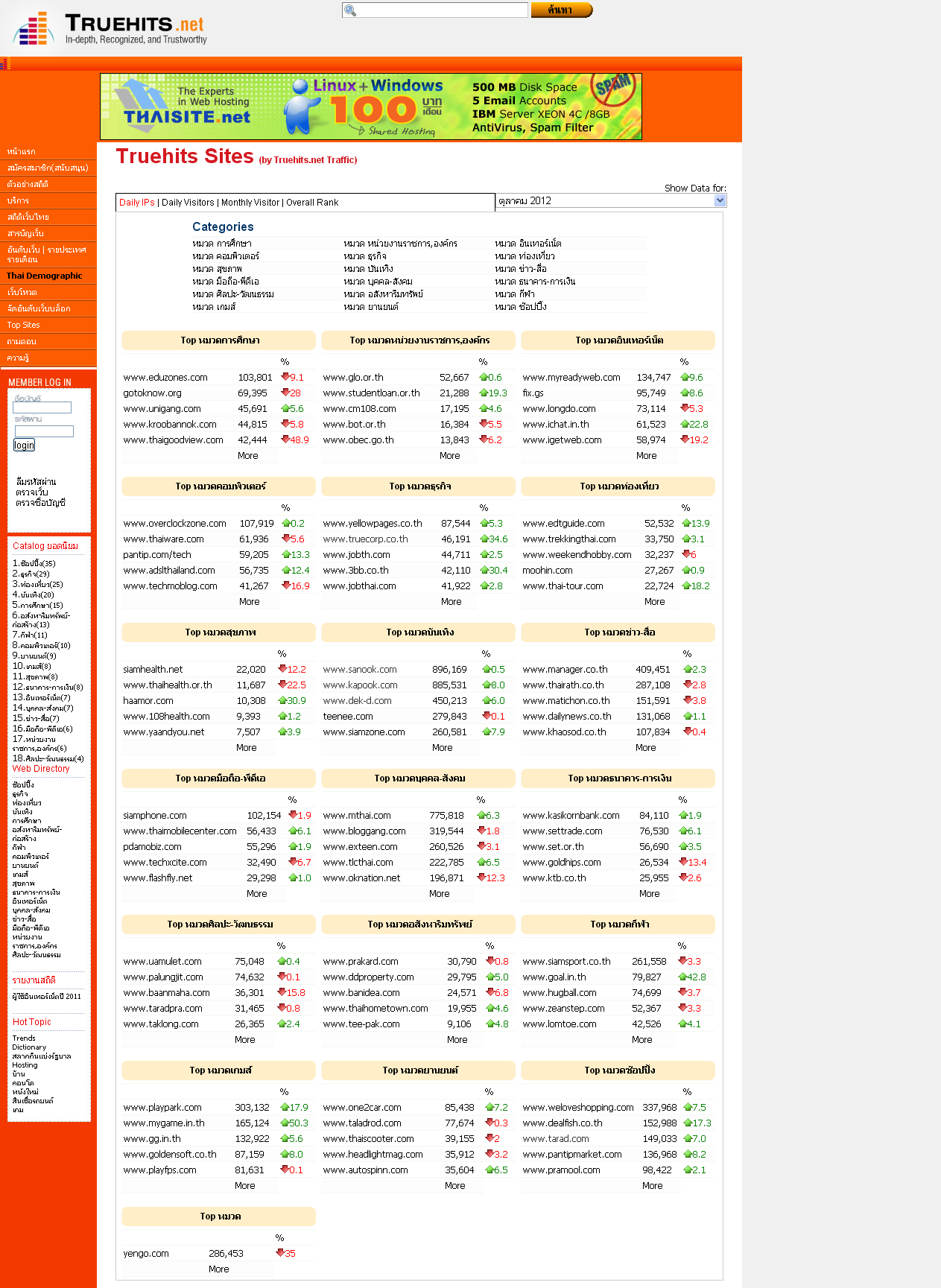Select Monthly Visitor view
This screenshot has height=1288, width=941.
tap(250, 203)
